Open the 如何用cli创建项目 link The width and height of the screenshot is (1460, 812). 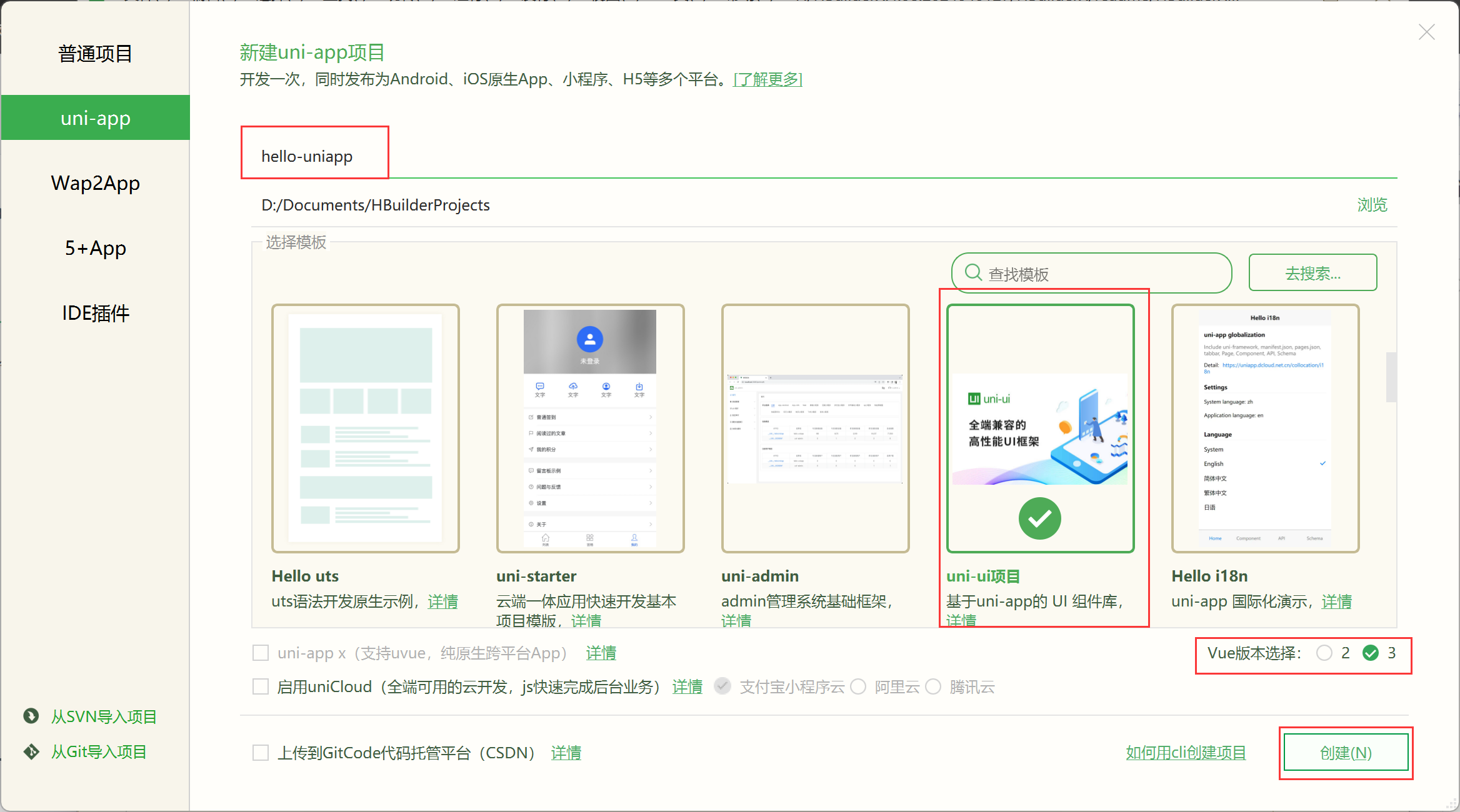pyautogui.click(x=1186, y=753)
